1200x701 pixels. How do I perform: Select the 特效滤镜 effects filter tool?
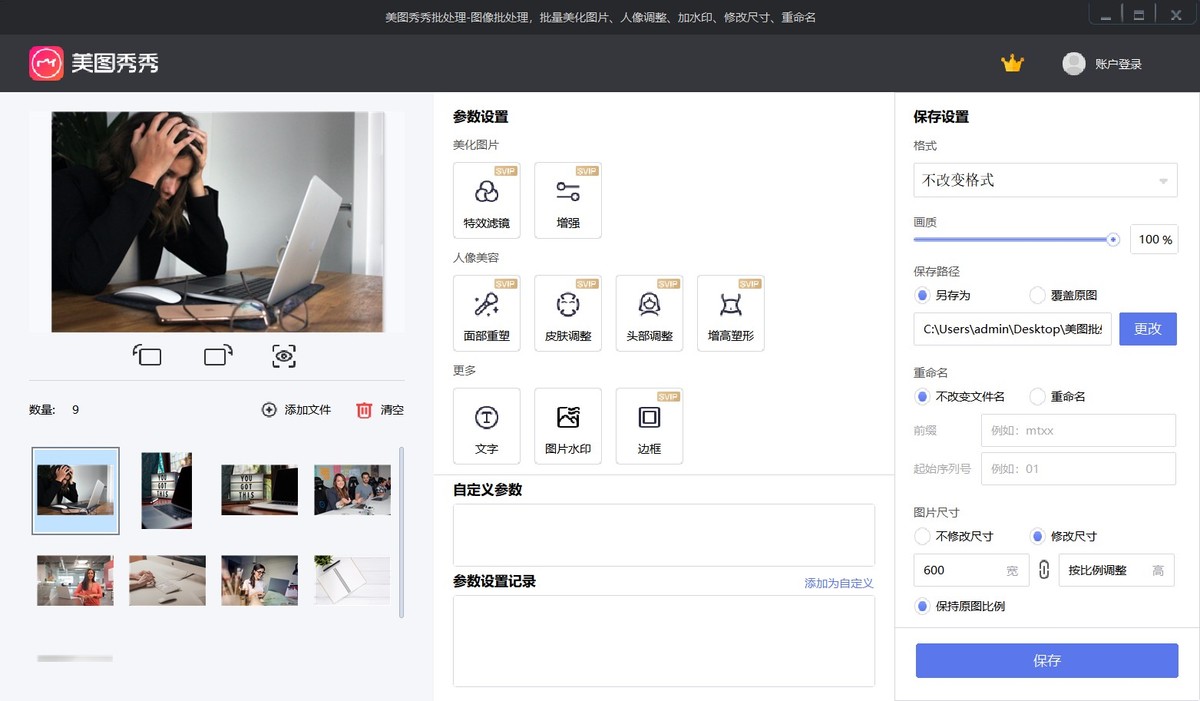pos(487,200)
